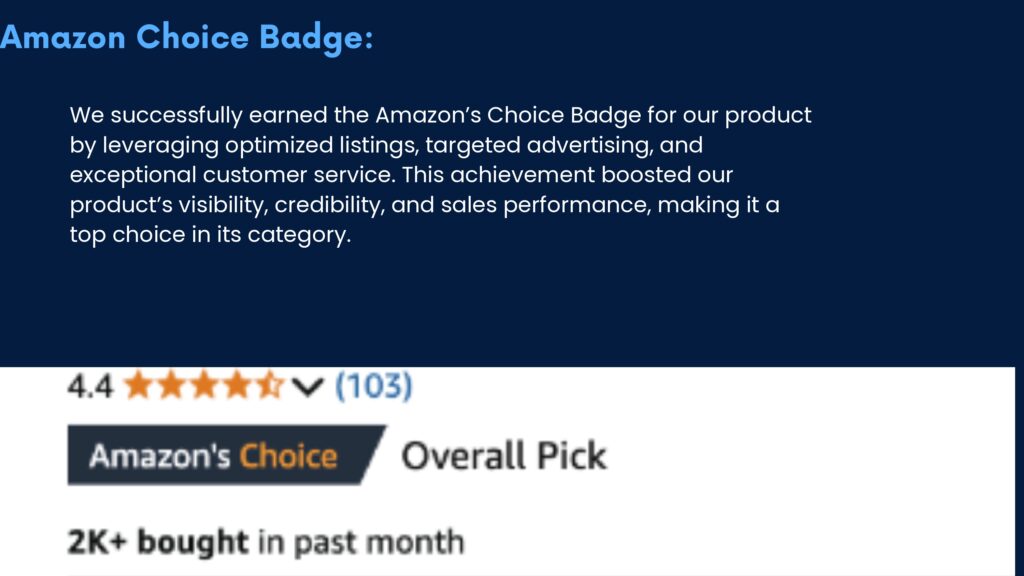Click the 2K+ bought text
This screenshot has width=1024, height=576.
point(158,542)
